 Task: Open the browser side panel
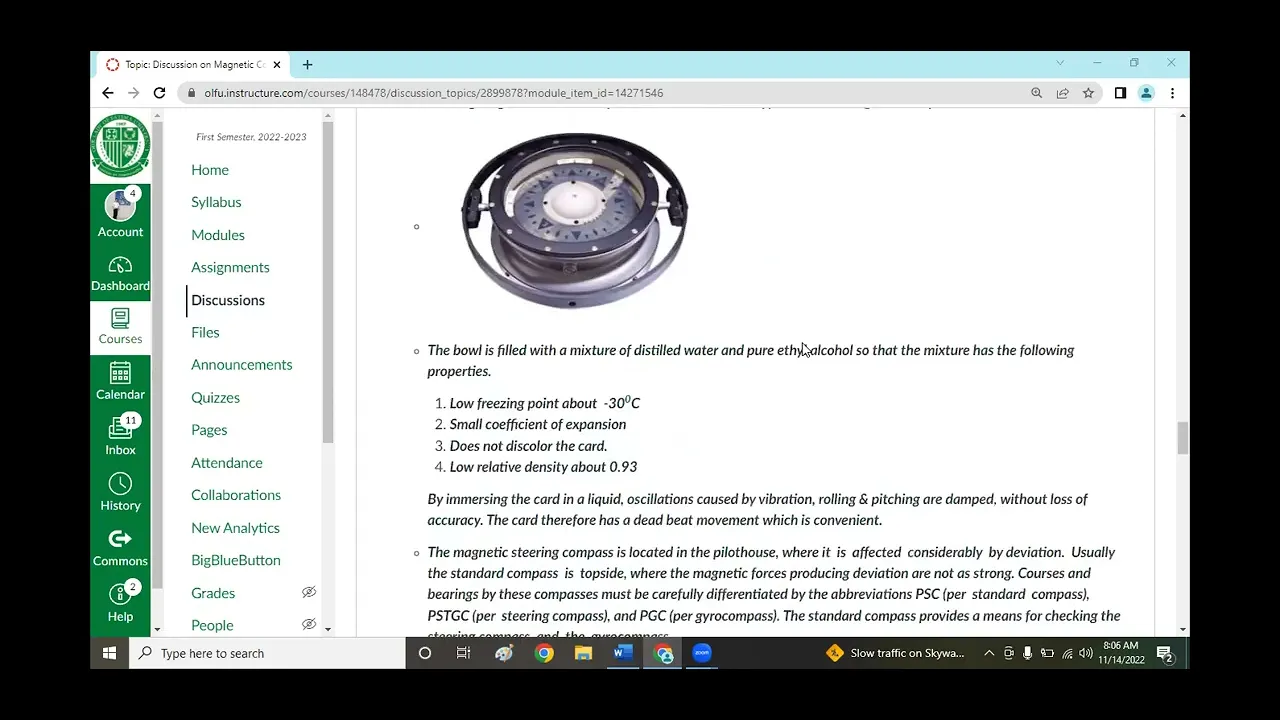pyautogui.click(x=1120, y=93)
